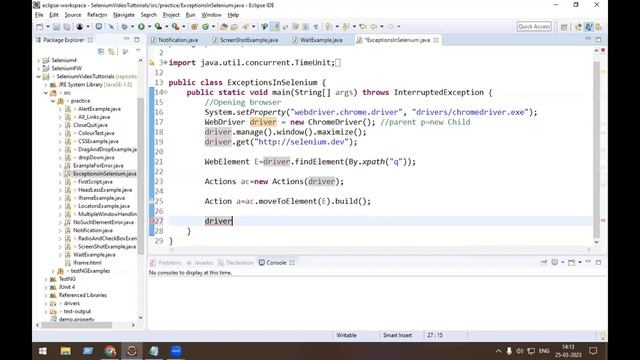640x360 pixels.
Task: Click the Display Selected Console icon
Action: click(555, 262)
